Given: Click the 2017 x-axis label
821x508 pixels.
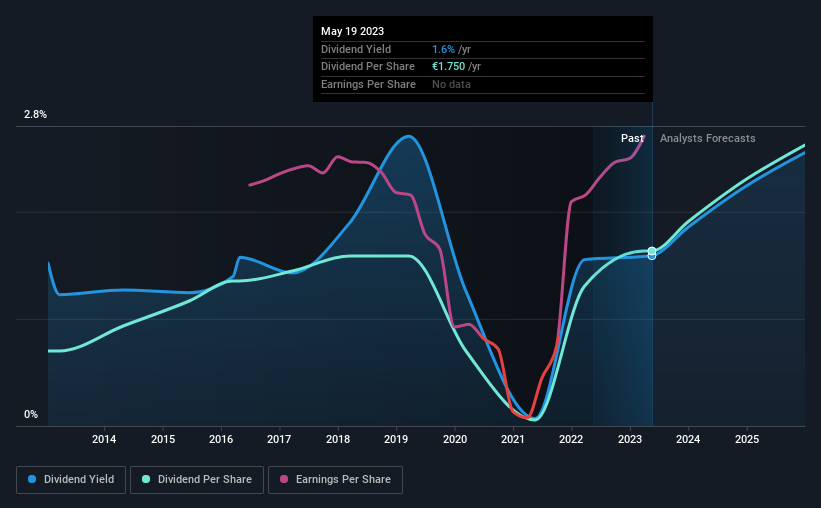Looking at the screenshot, I should (279, 439).
